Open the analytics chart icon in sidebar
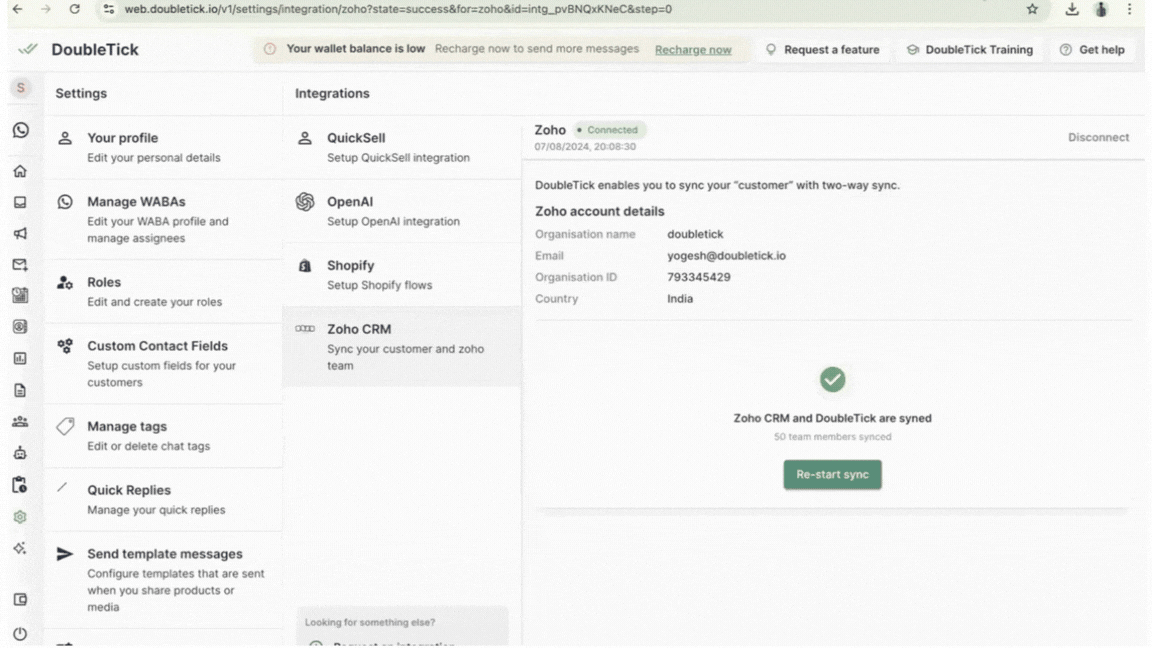This screenshot has height=648, width=1152. [20, 358]
